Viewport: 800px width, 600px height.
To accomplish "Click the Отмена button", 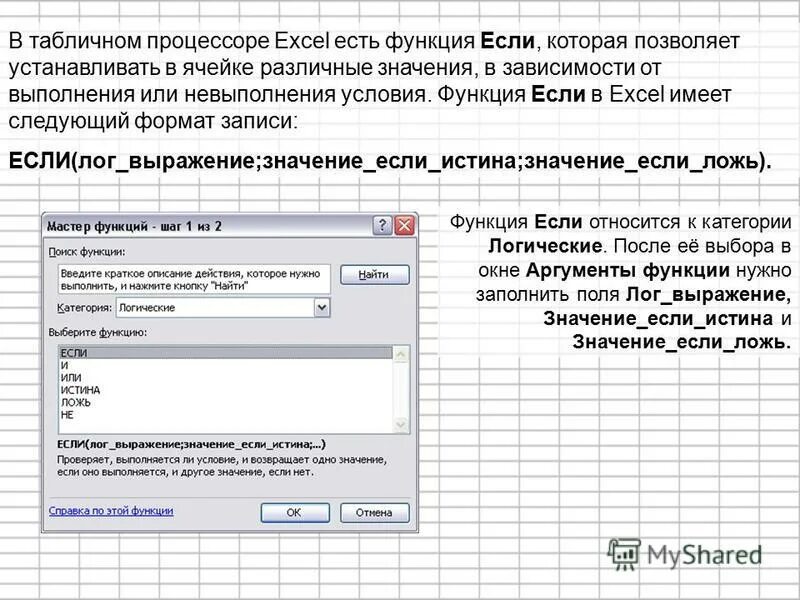I will (374, 513).
